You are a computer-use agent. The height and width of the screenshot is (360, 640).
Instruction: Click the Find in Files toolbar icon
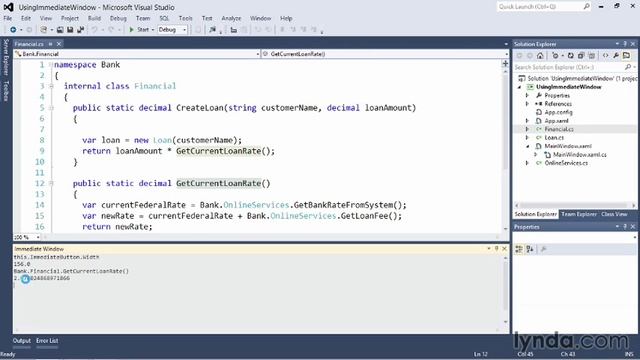(213, 30)
